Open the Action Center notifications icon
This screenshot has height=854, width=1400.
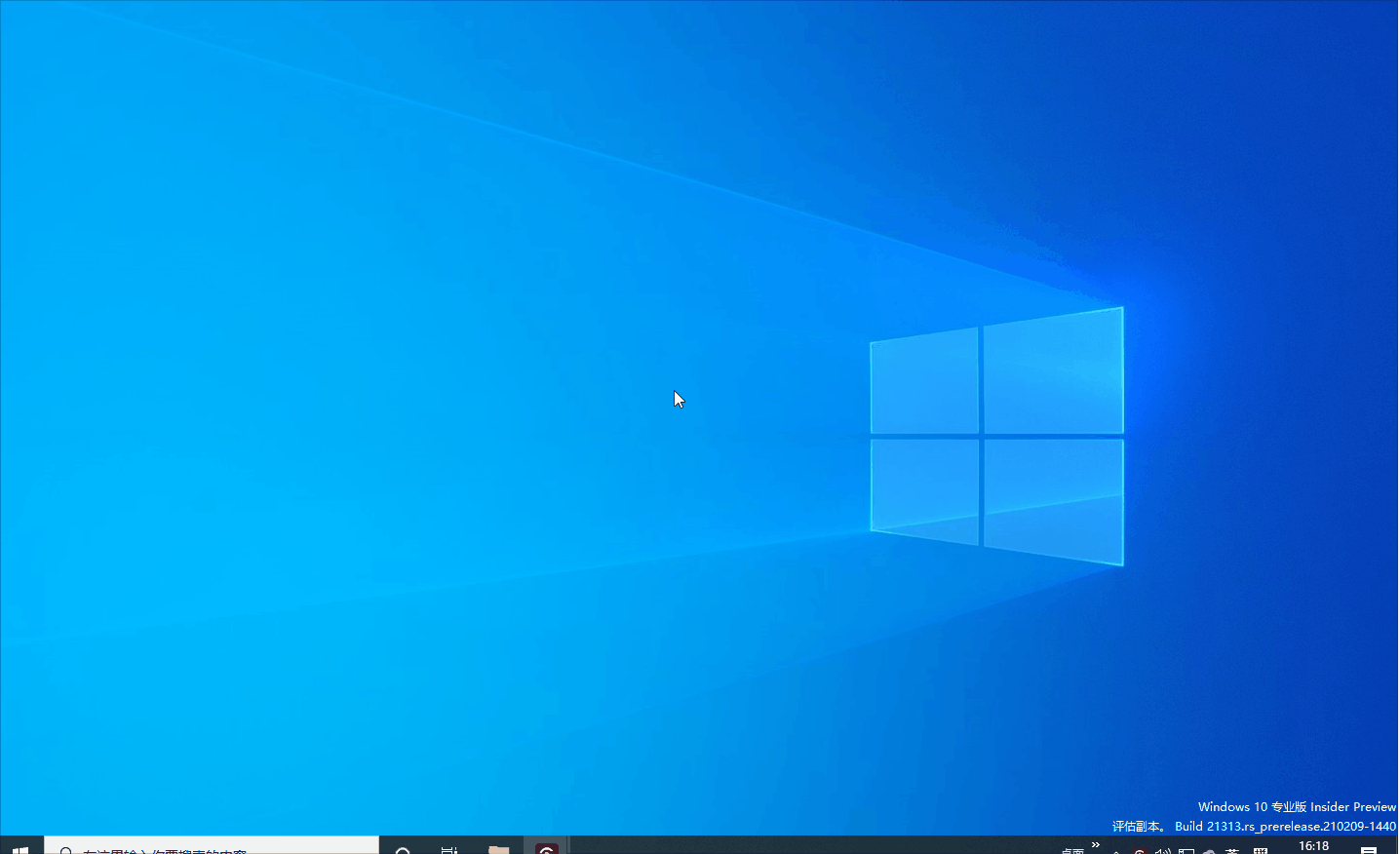1369,848
